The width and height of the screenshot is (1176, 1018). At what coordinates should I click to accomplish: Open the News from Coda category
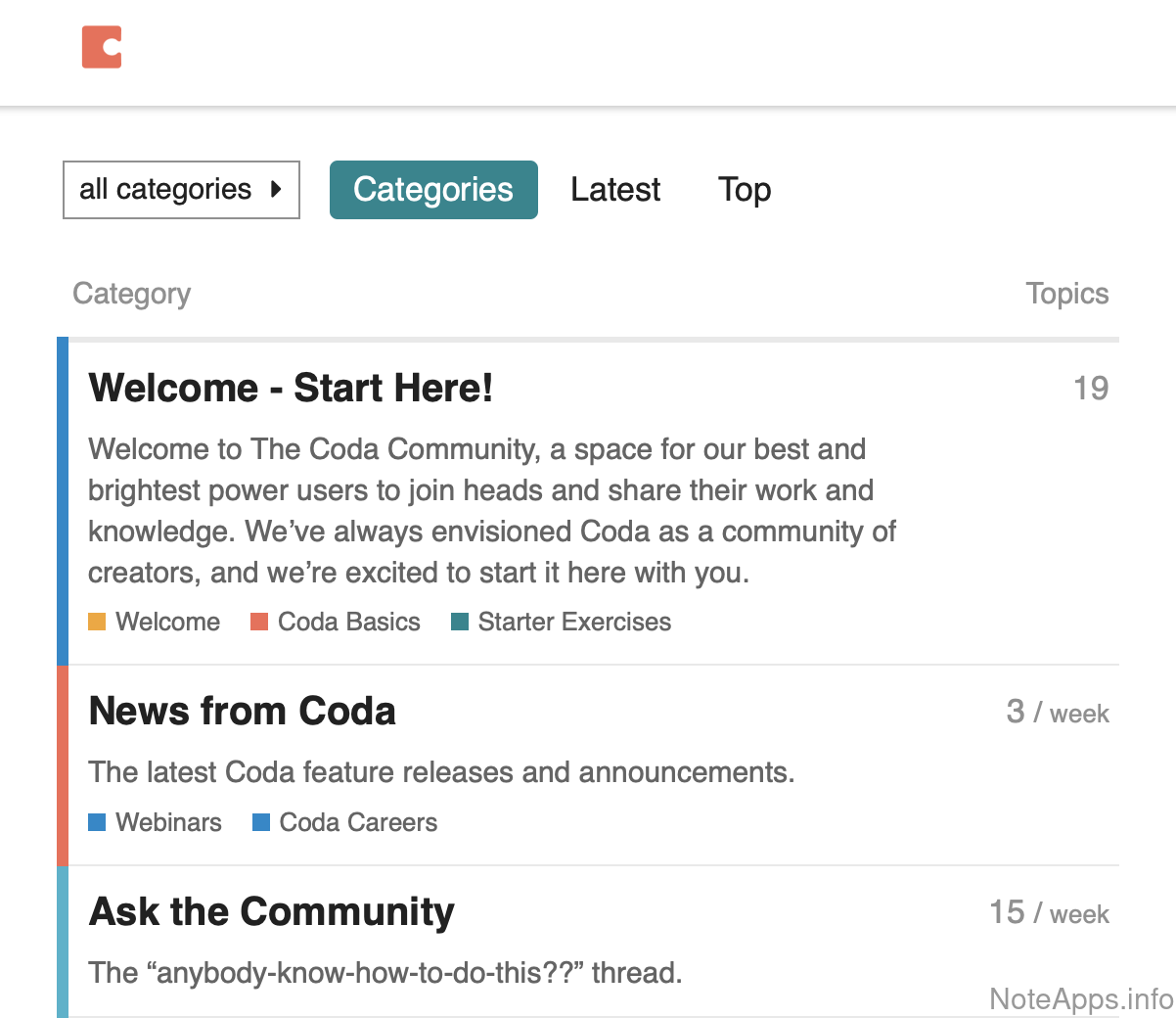click(242, 712)
